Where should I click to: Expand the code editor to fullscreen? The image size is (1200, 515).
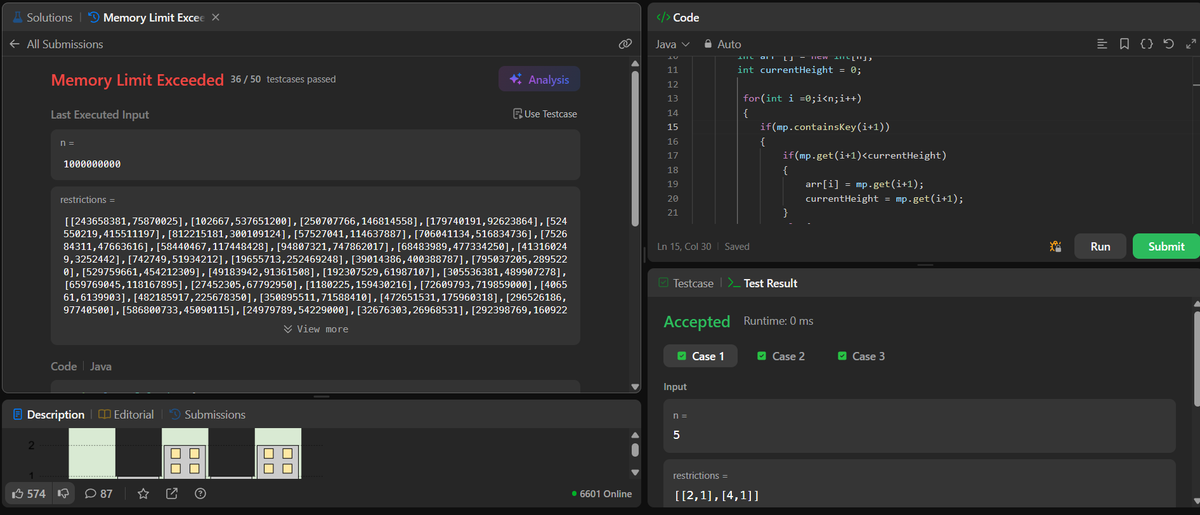click(x=1189, y=44)
